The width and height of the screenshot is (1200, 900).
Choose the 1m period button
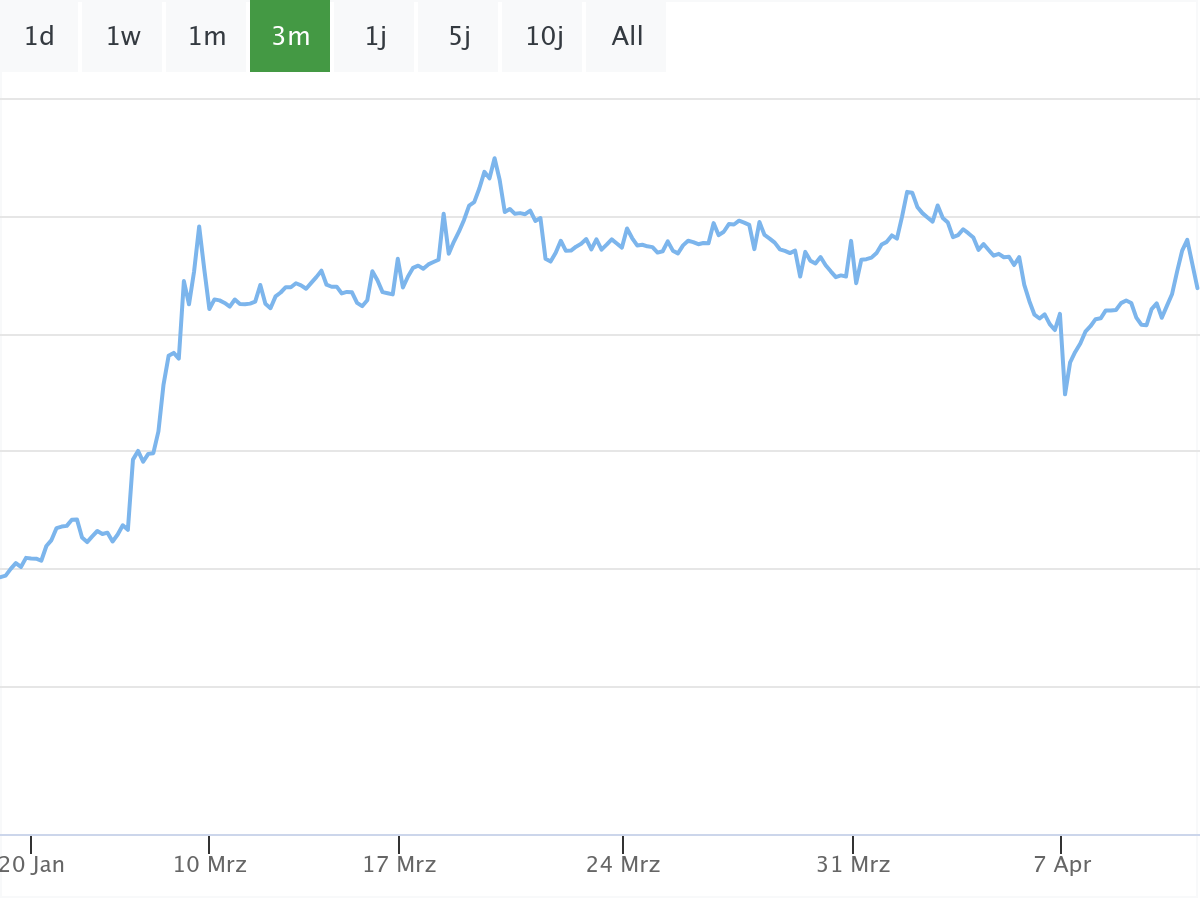click(x=207, y=37)
